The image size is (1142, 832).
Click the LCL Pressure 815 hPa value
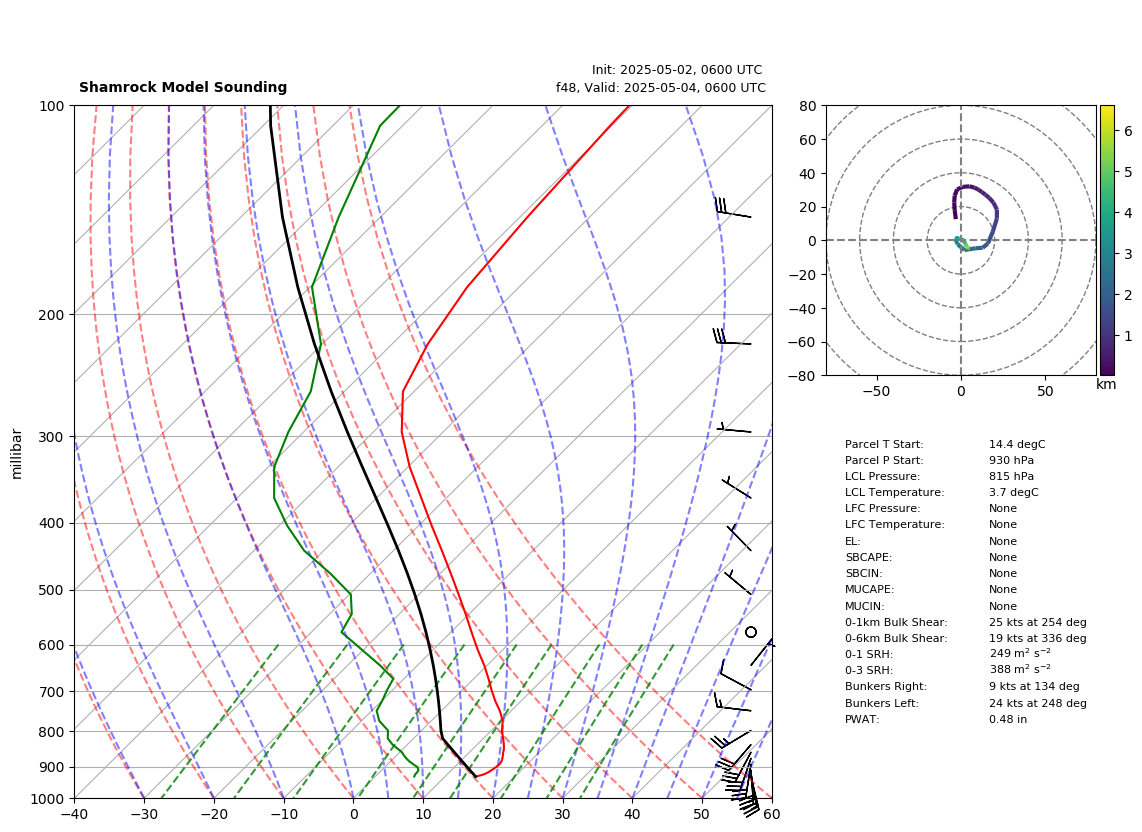point(1011,476)
